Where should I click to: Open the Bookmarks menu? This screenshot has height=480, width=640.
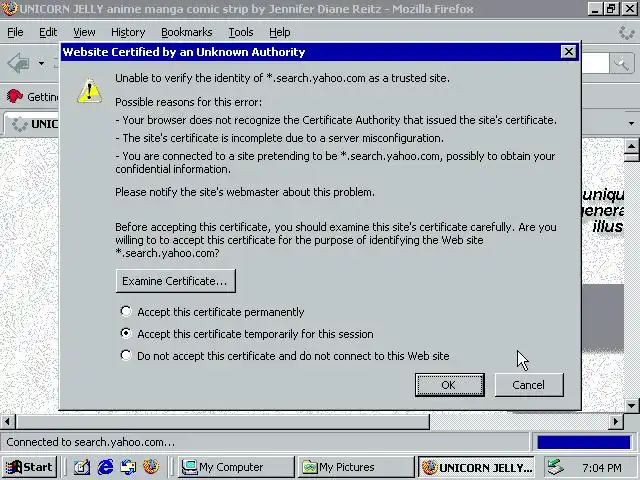click(187, 32)
